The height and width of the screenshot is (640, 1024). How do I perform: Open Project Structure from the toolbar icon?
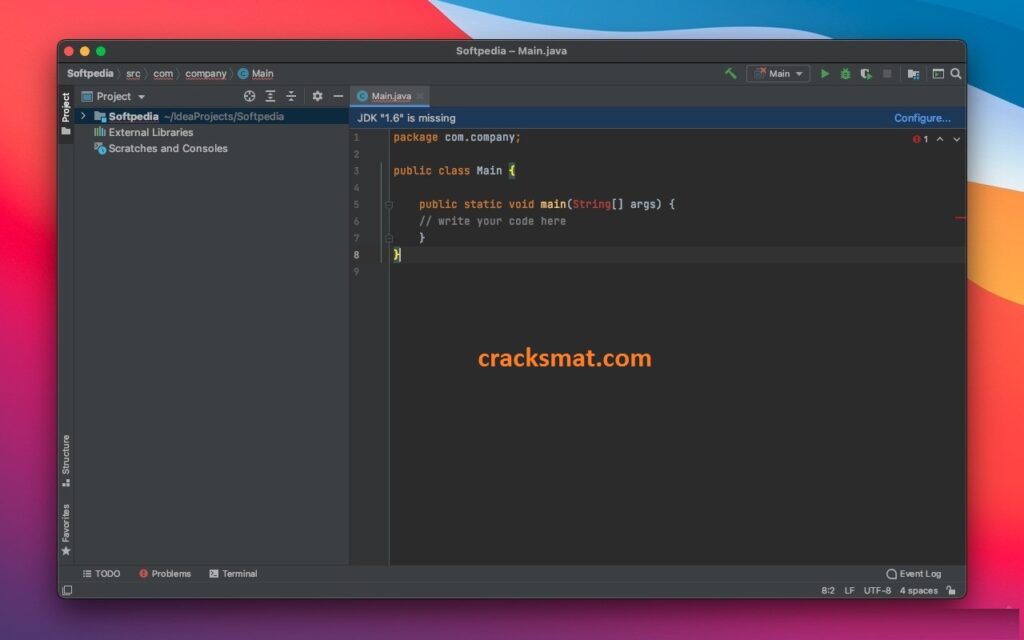point(914,74)
